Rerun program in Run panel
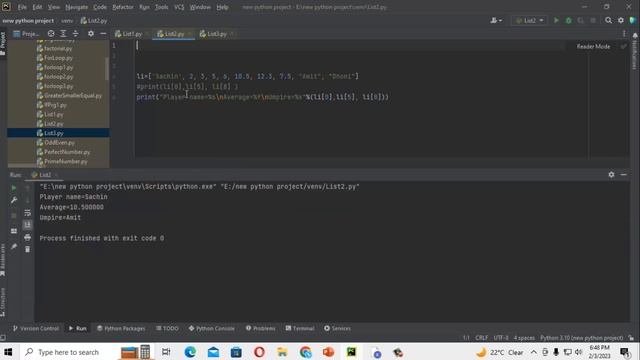 click(14, 188)
